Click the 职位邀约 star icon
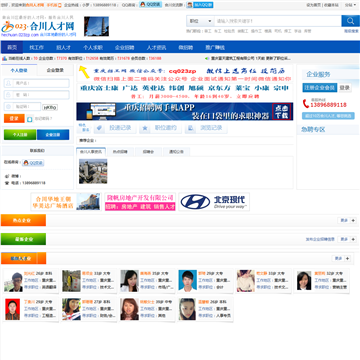Screen dimensions: 360x360 coord(144,128)
